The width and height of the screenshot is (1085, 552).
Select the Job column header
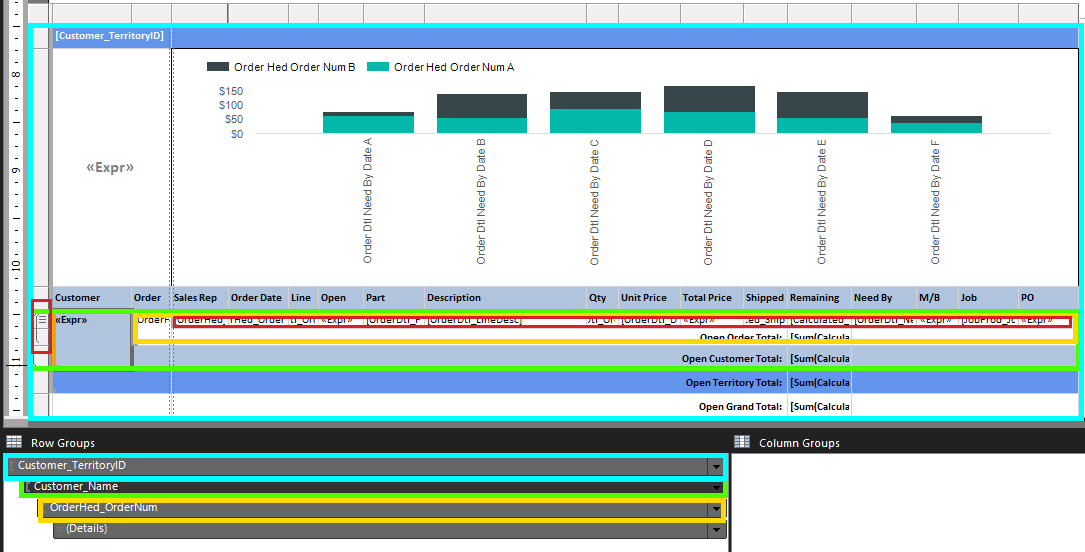987,297
